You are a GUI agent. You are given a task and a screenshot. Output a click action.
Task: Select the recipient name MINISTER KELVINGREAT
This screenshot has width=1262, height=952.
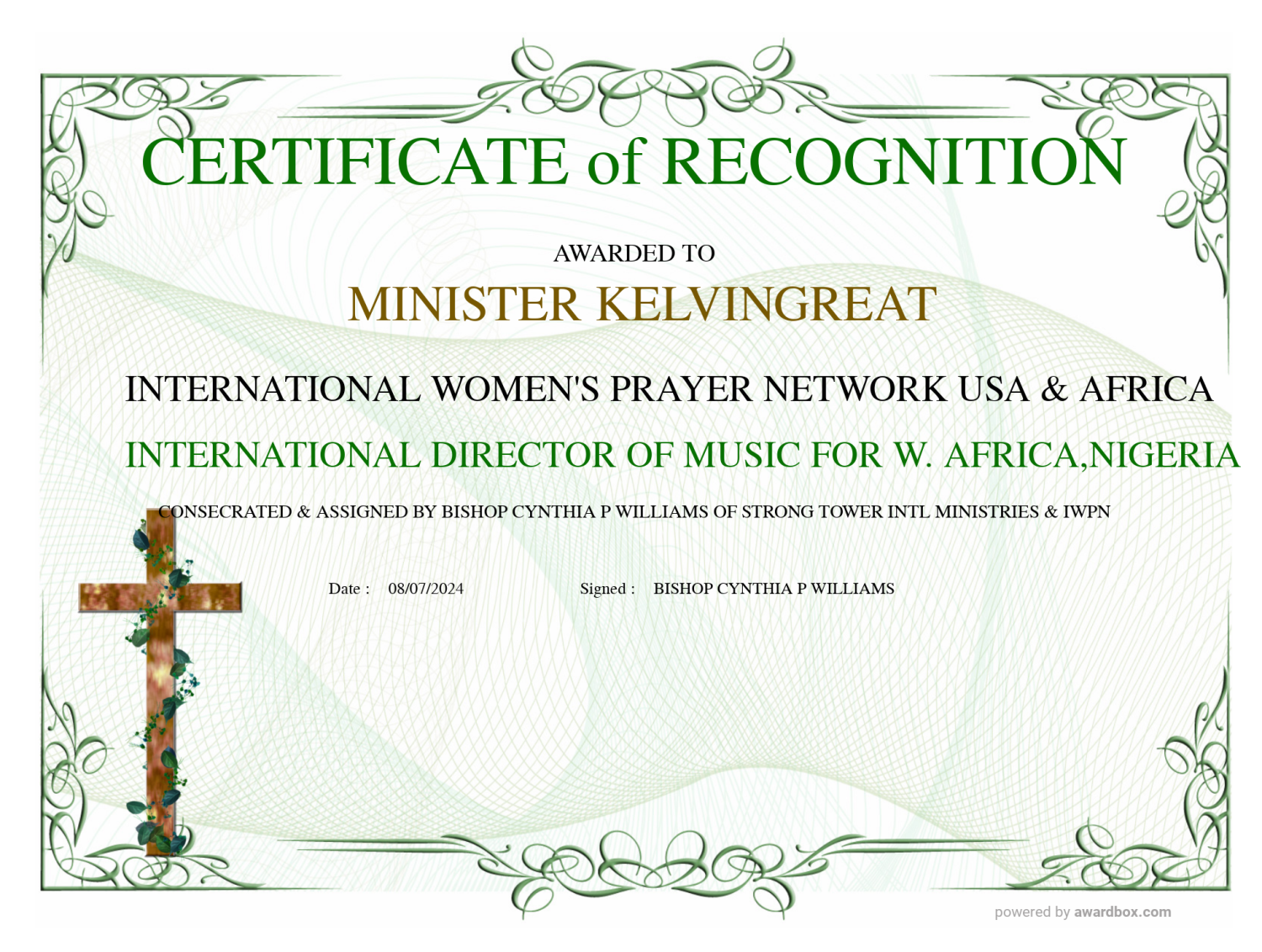coord(642,304)
